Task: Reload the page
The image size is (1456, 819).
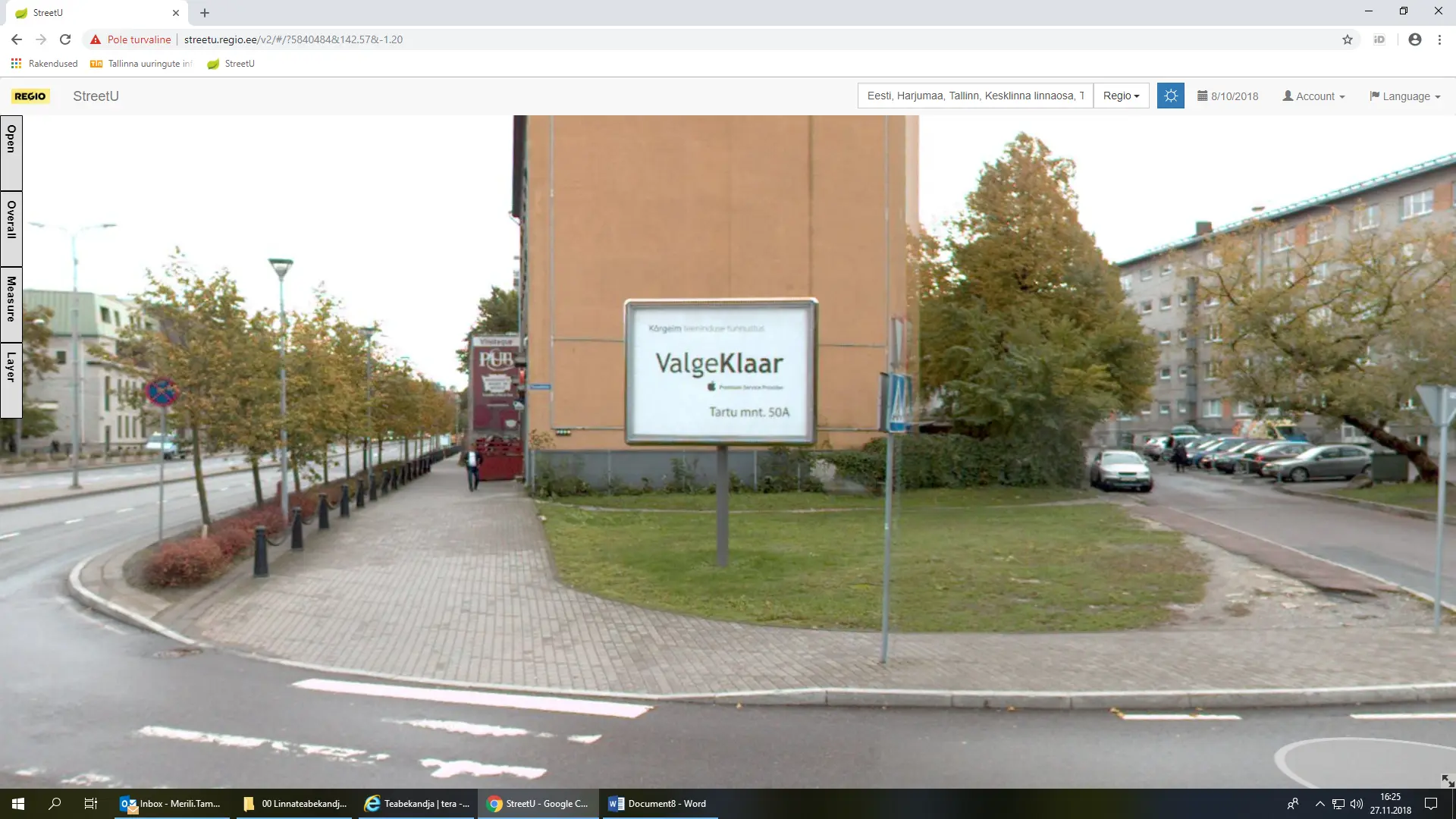Action: 65,39
